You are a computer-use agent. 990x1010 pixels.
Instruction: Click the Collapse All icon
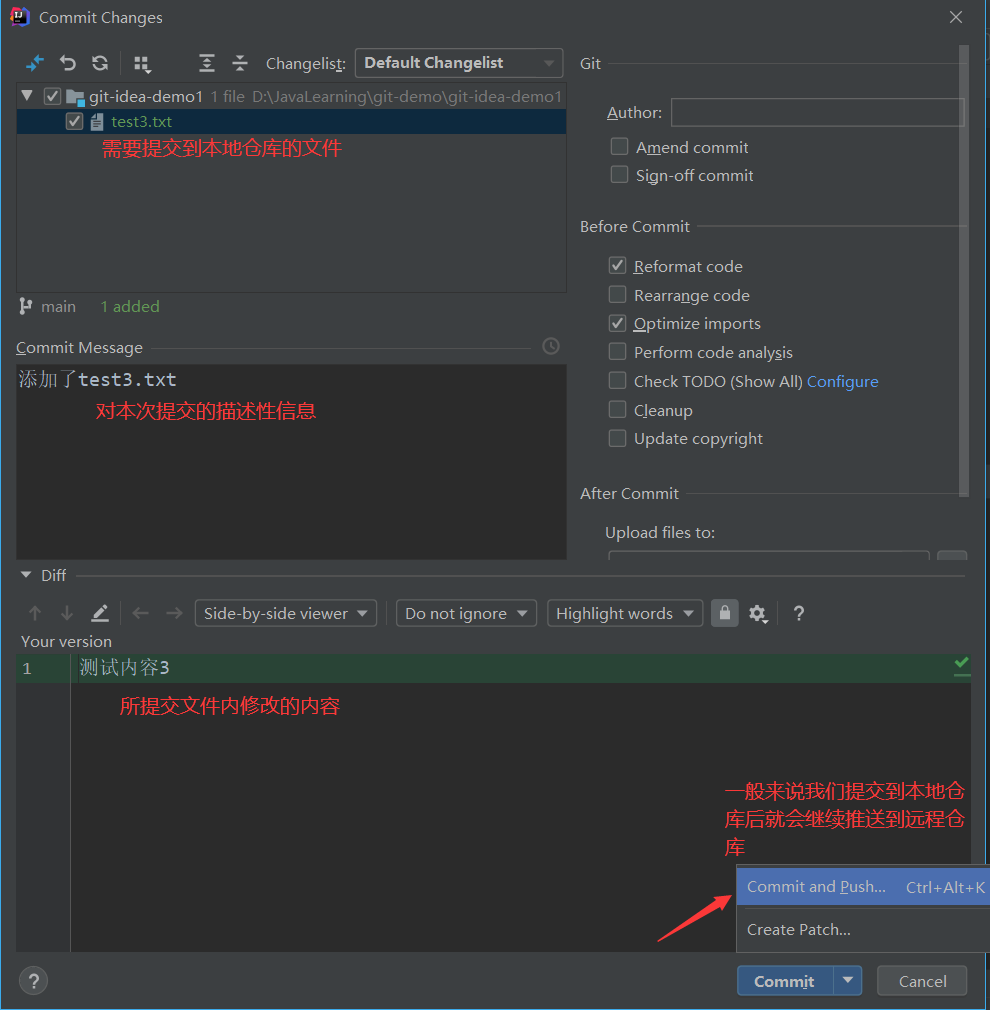tap(240, 63)
